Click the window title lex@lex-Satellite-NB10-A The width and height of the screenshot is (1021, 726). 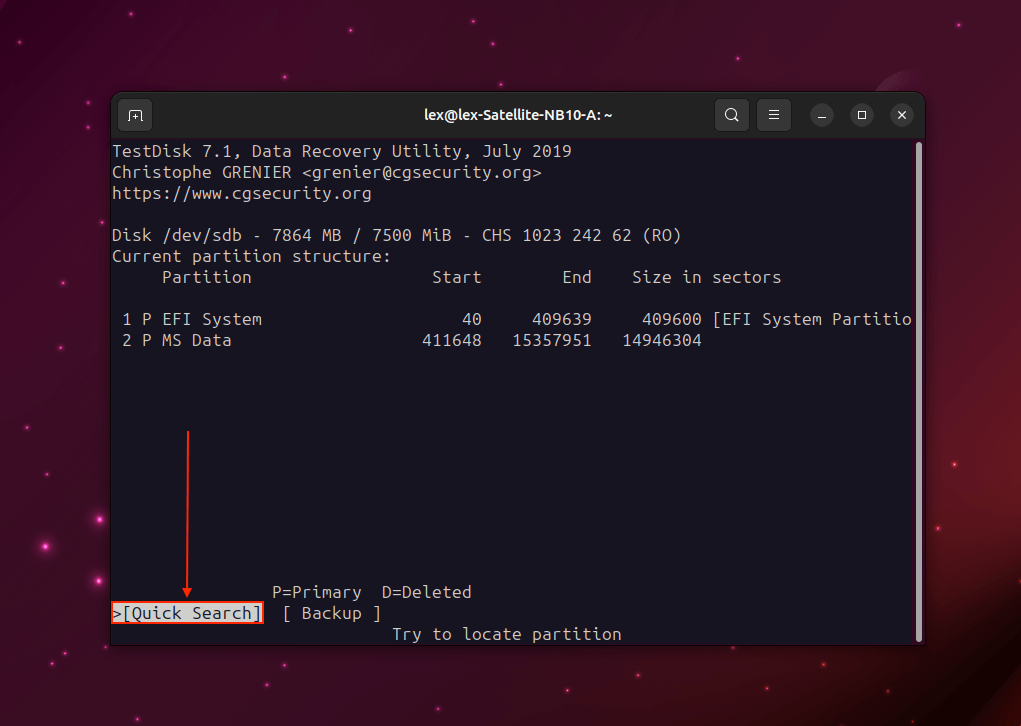coord(518,115)
